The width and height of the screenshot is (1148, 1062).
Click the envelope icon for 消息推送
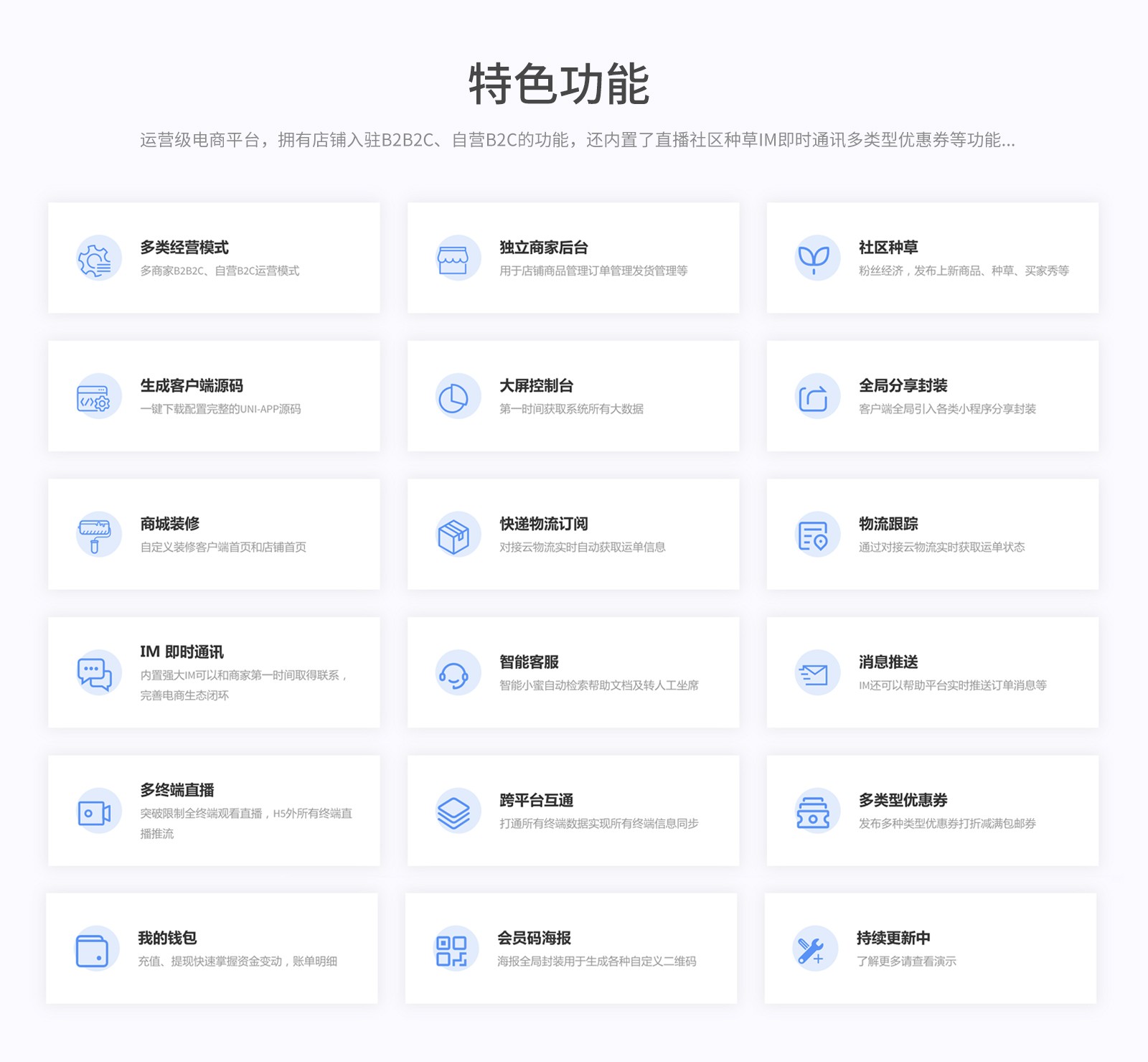coord(814,674)
